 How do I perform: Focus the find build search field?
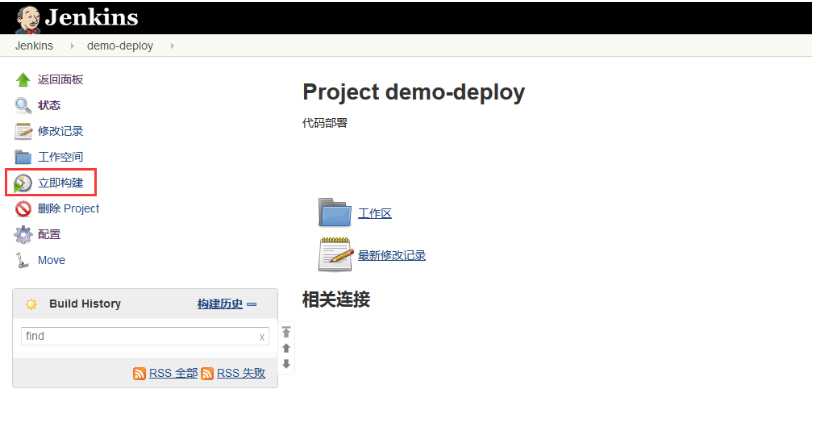[x=145, y=337]
